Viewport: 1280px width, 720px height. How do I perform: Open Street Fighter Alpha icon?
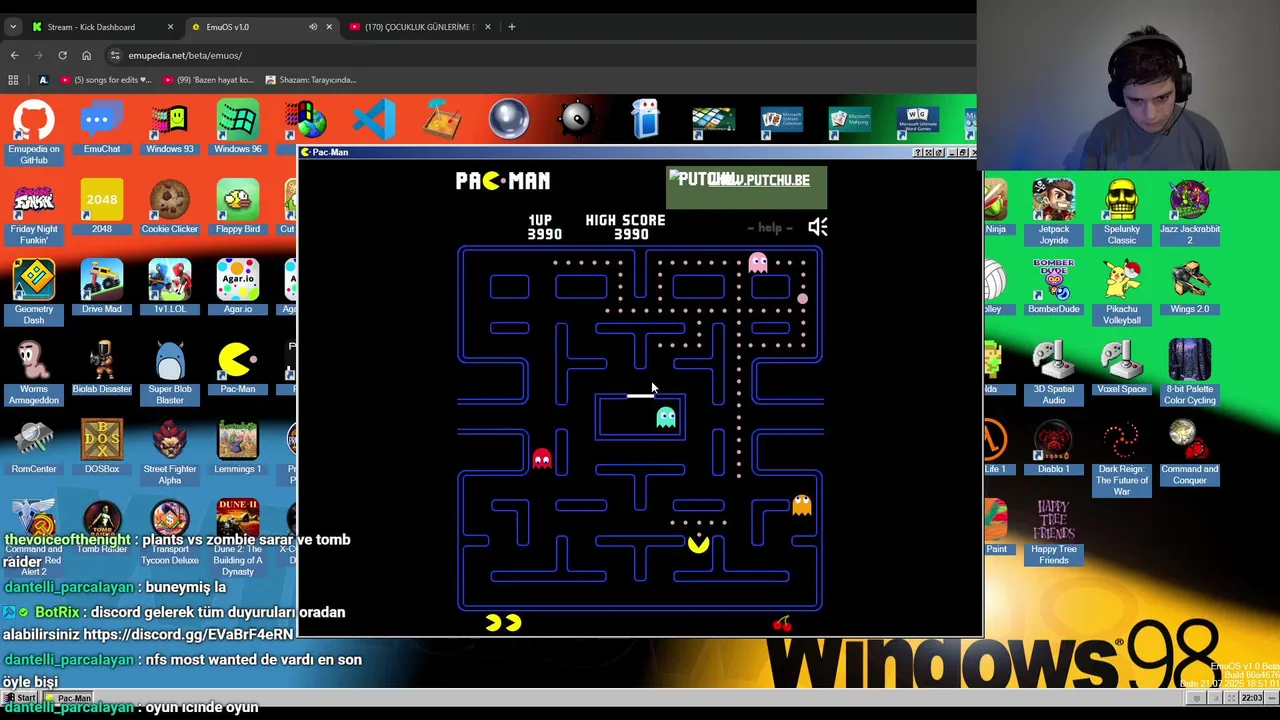[x=170, y=452]
